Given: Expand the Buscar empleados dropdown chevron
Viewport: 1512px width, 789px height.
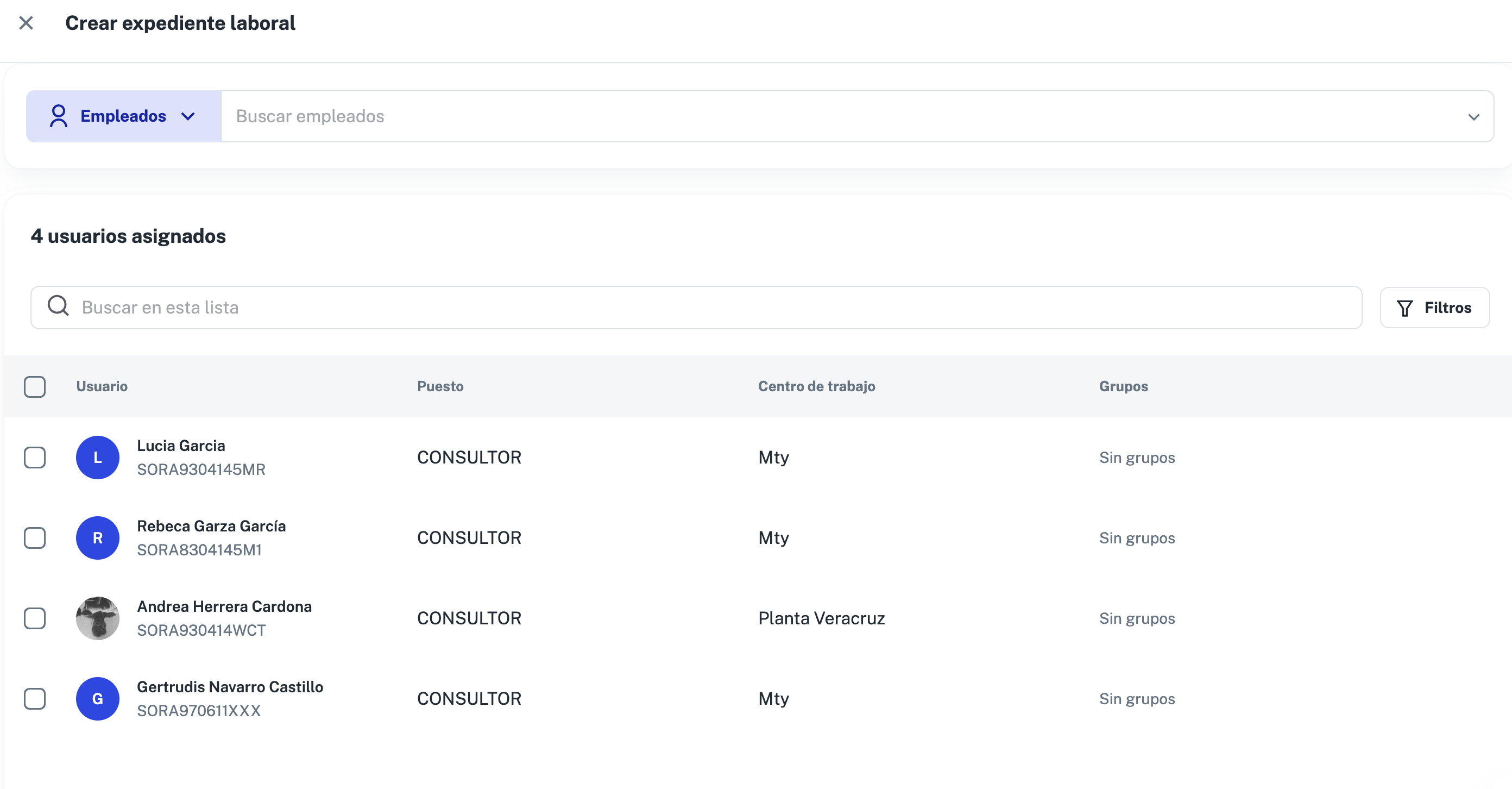Looking at the screenshot, I should click(x=1474, y=117).
